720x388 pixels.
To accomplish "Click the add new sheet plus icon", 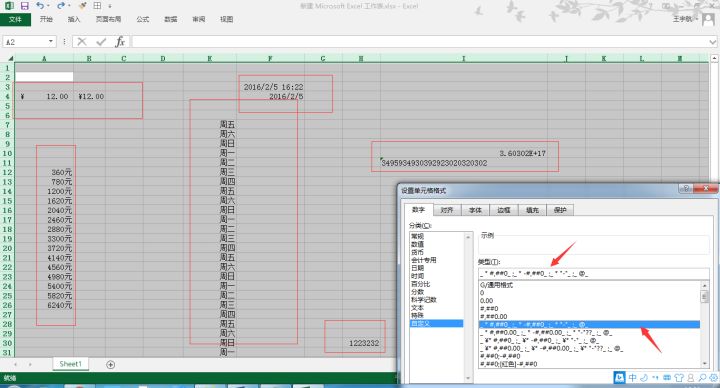I will (x=110, y=365).
